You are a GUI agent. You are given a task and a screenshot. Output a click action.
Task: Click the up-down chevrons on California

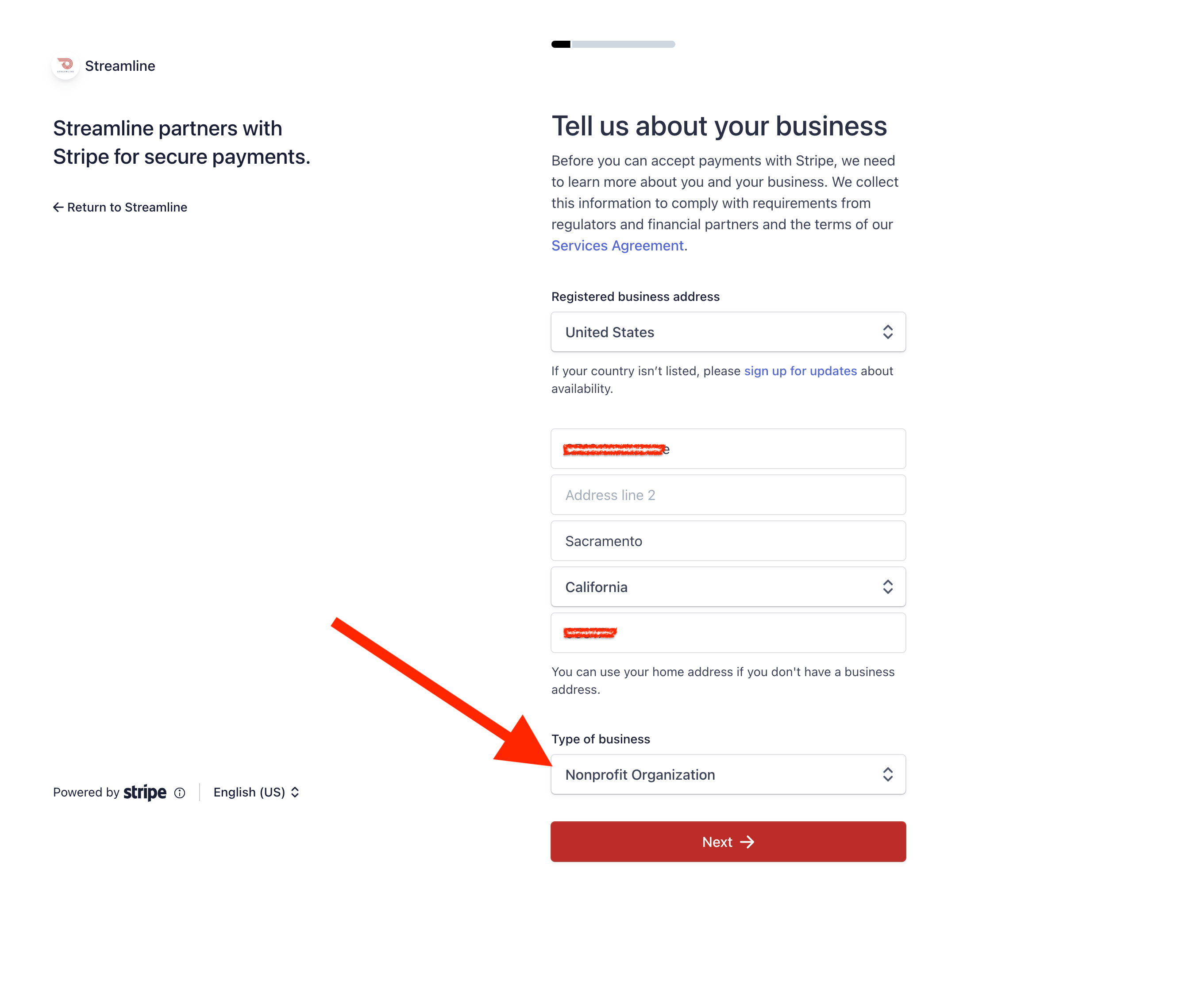[x=887, y=587]
